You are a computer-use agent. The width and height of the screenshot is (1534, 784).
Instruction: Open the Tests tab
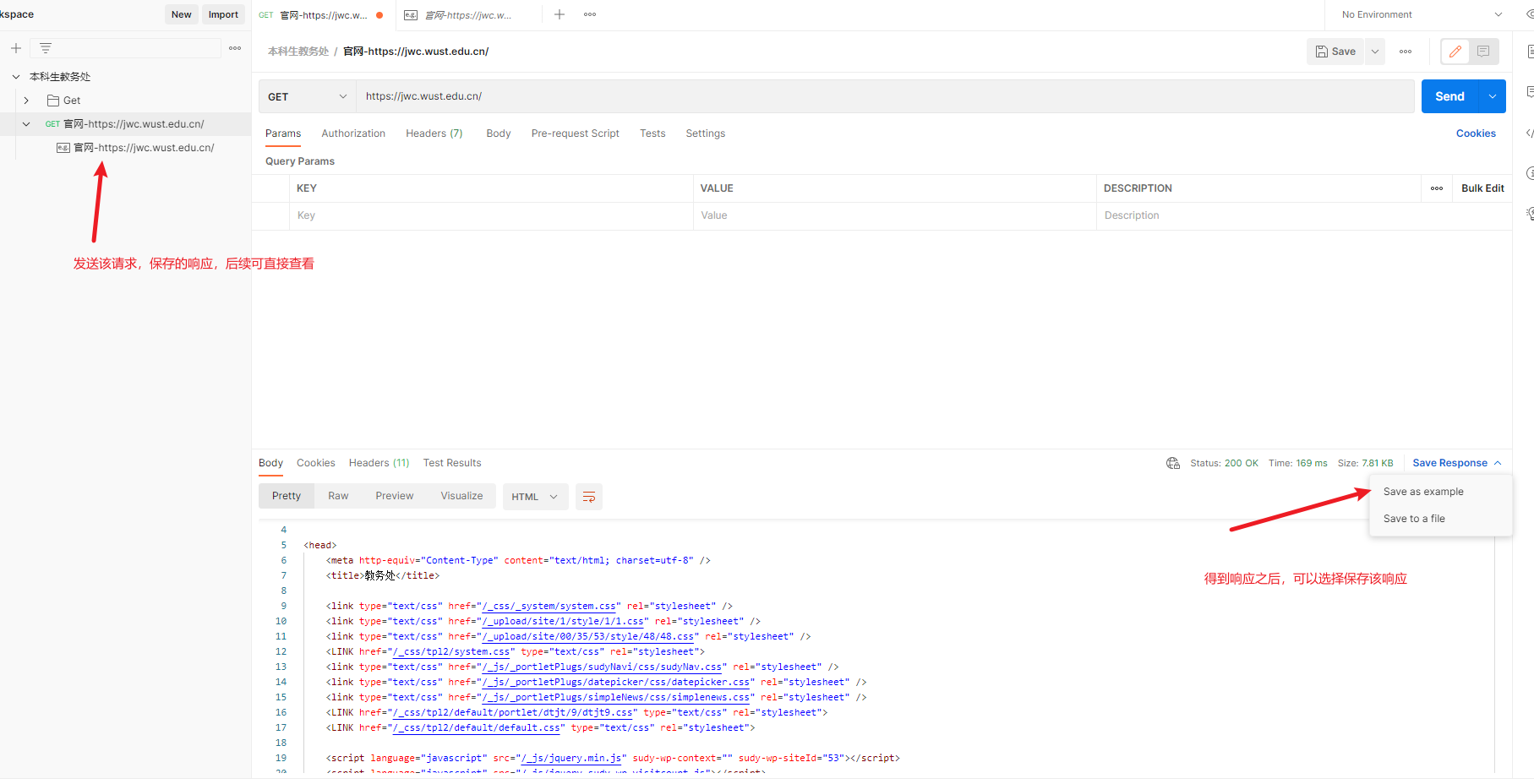pos(652,133)
